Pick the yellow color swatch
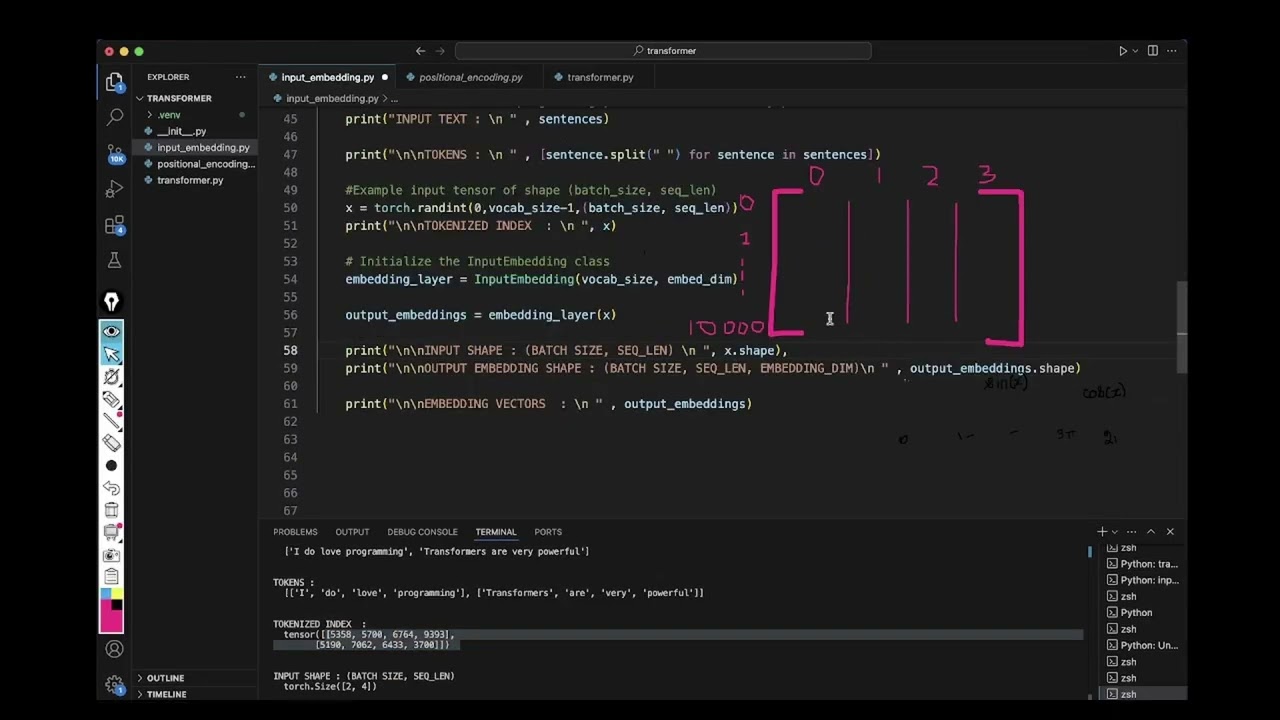Screen dimensions: 1280x720 [117, 595]
